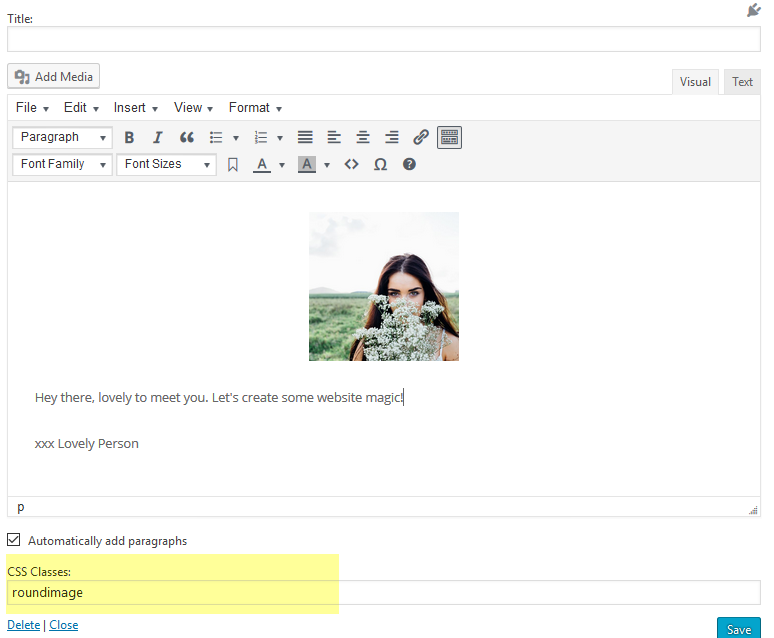Open the Font Sizes dropdown
This screenshot has height=638, width=774.
166,164
